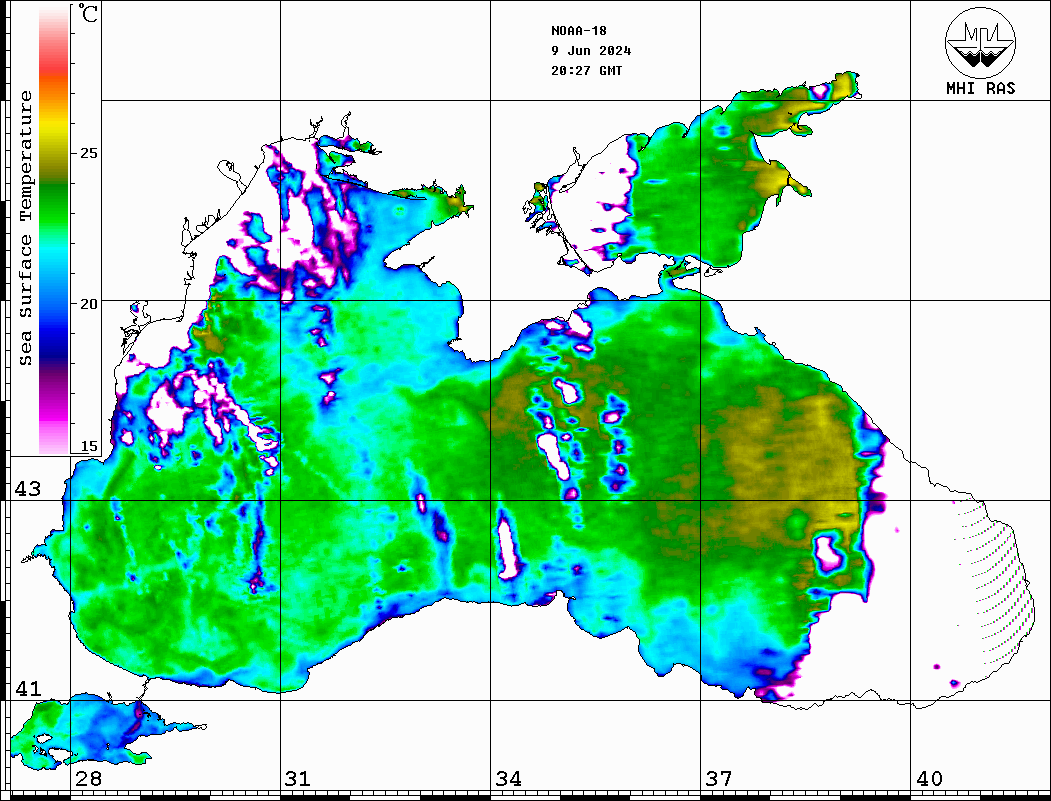Click the 15 tick label on color scale
The height and width of the screenshot is (801, 1051).
pos(88,446)
